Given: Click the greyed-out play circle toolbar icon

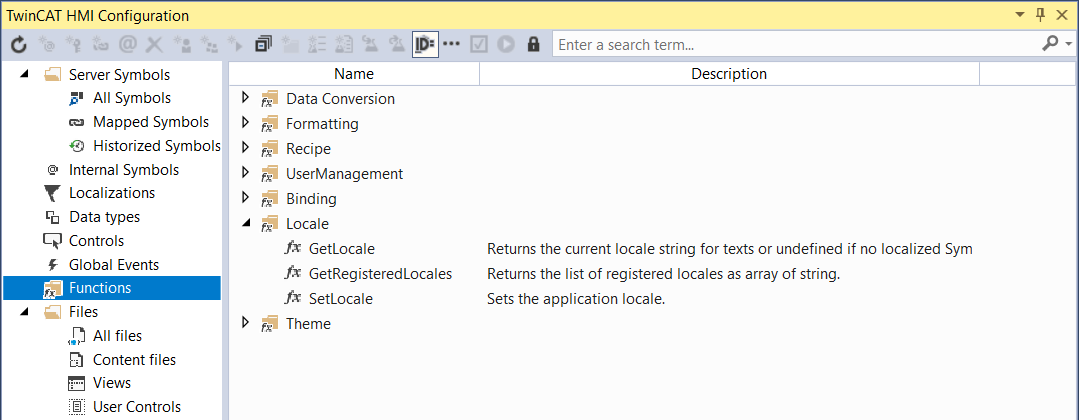Looking at the screenshot, I should click(506, 45).
